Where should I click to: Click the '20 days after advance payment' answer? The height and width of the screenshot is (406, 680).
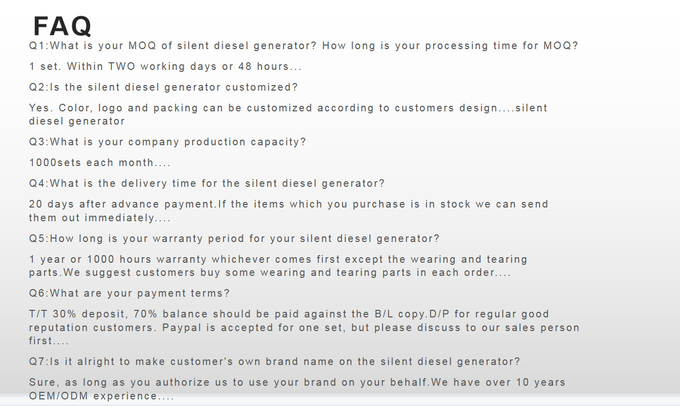289,204
